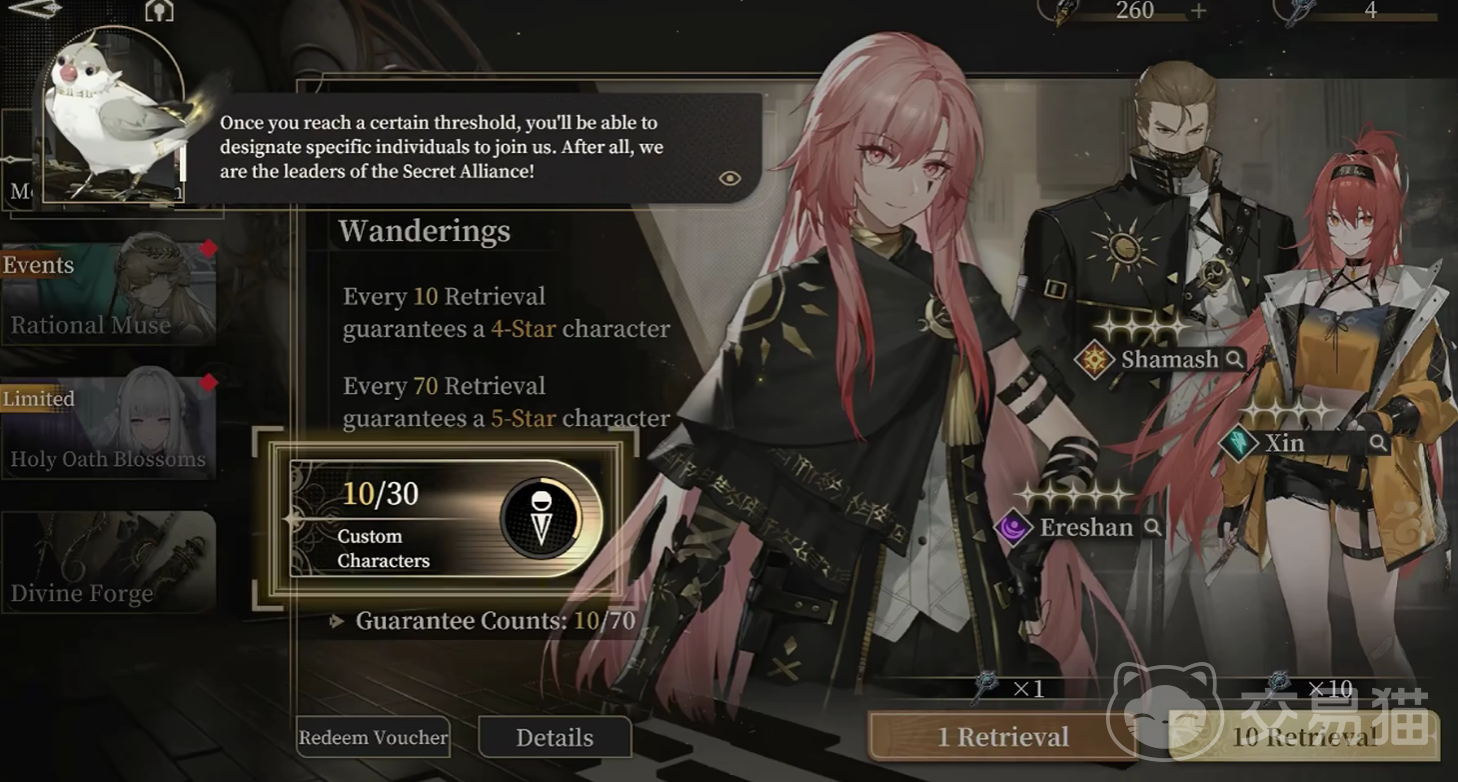Perform 1 Retrieval

click(x=1003, y=737)
